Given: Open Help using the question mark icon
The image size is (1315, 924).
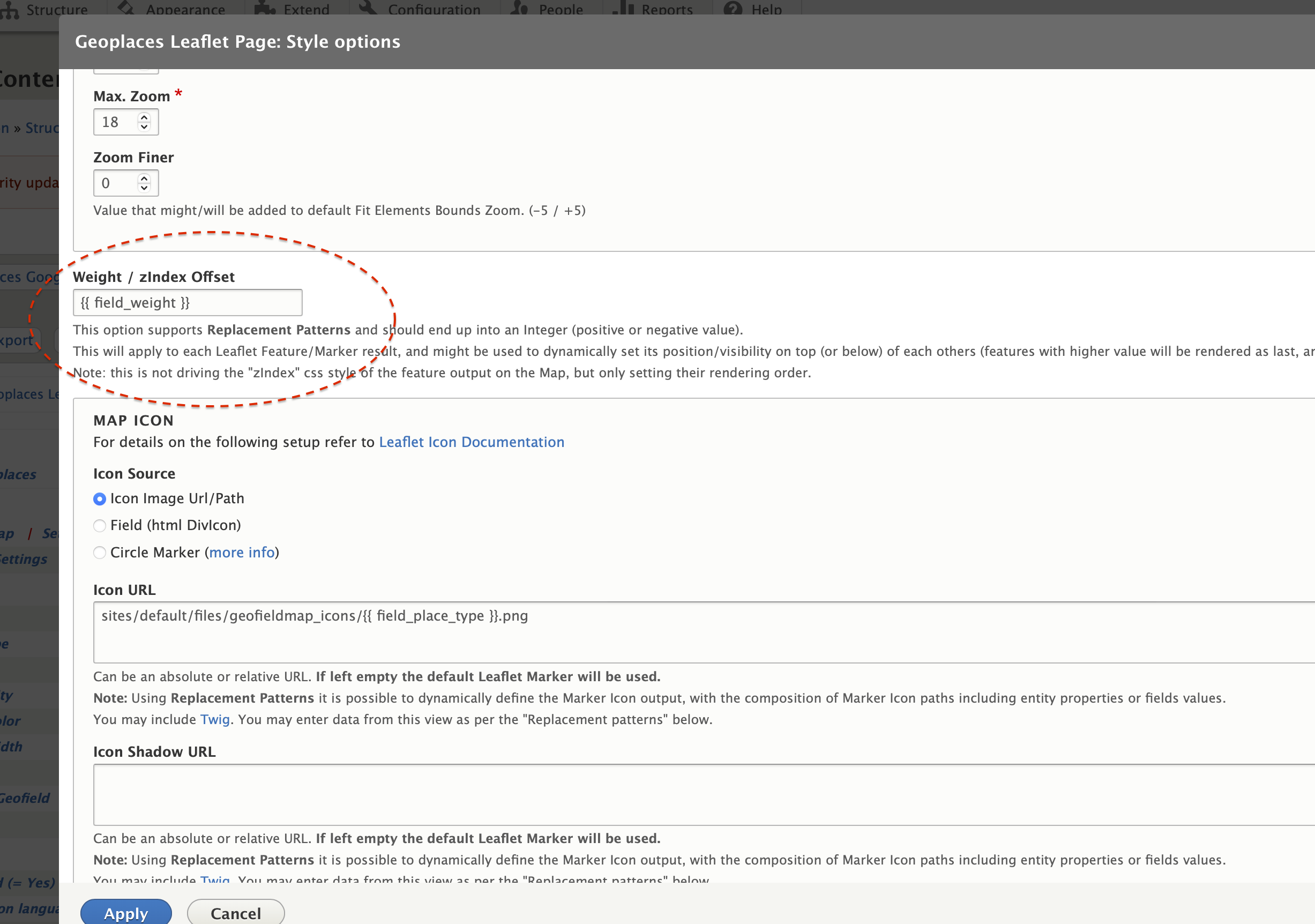Looking at the screenshot, I should 732,9.
